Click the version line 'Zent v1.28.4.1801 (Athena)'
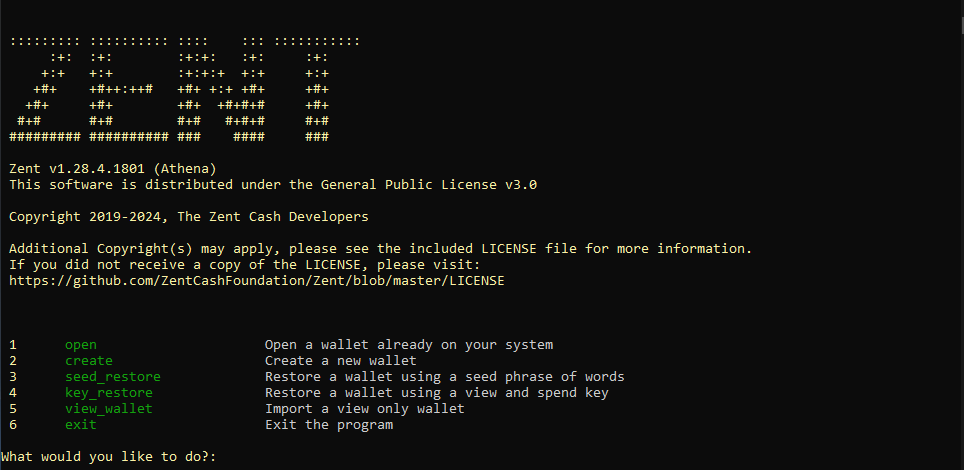The image size is (964, 470). point(113,169)
